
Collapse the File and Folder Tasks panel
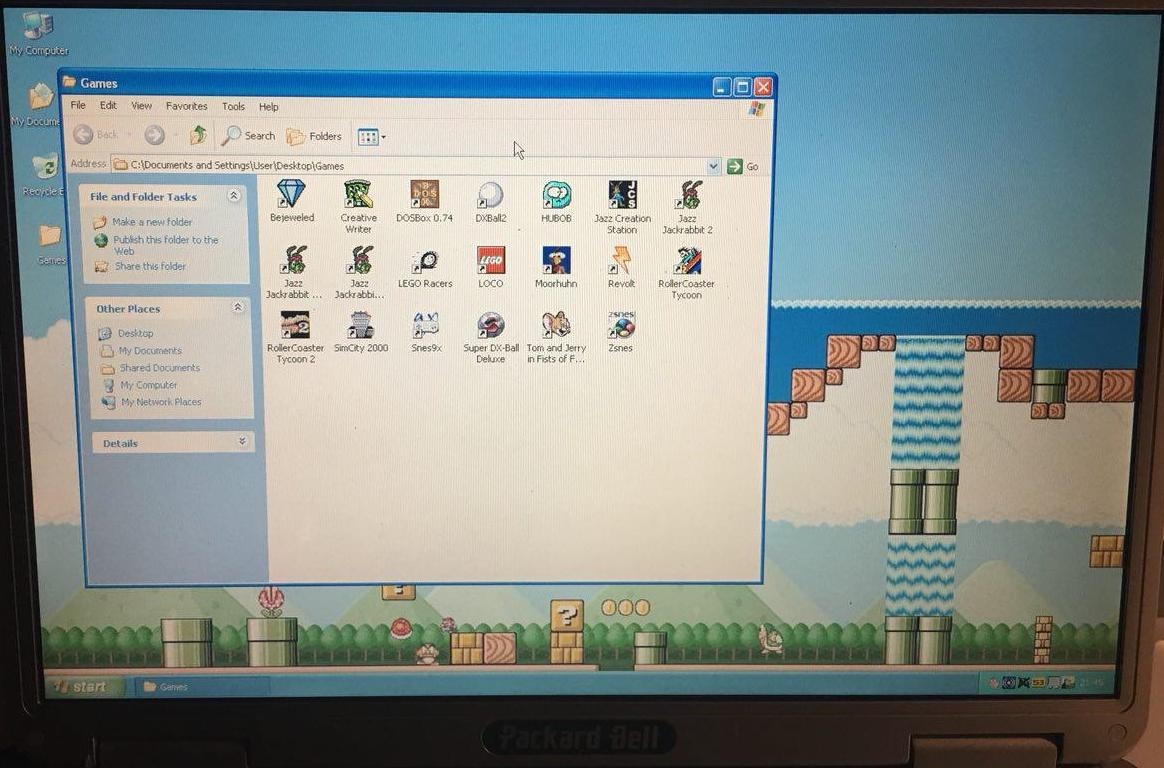234,196
